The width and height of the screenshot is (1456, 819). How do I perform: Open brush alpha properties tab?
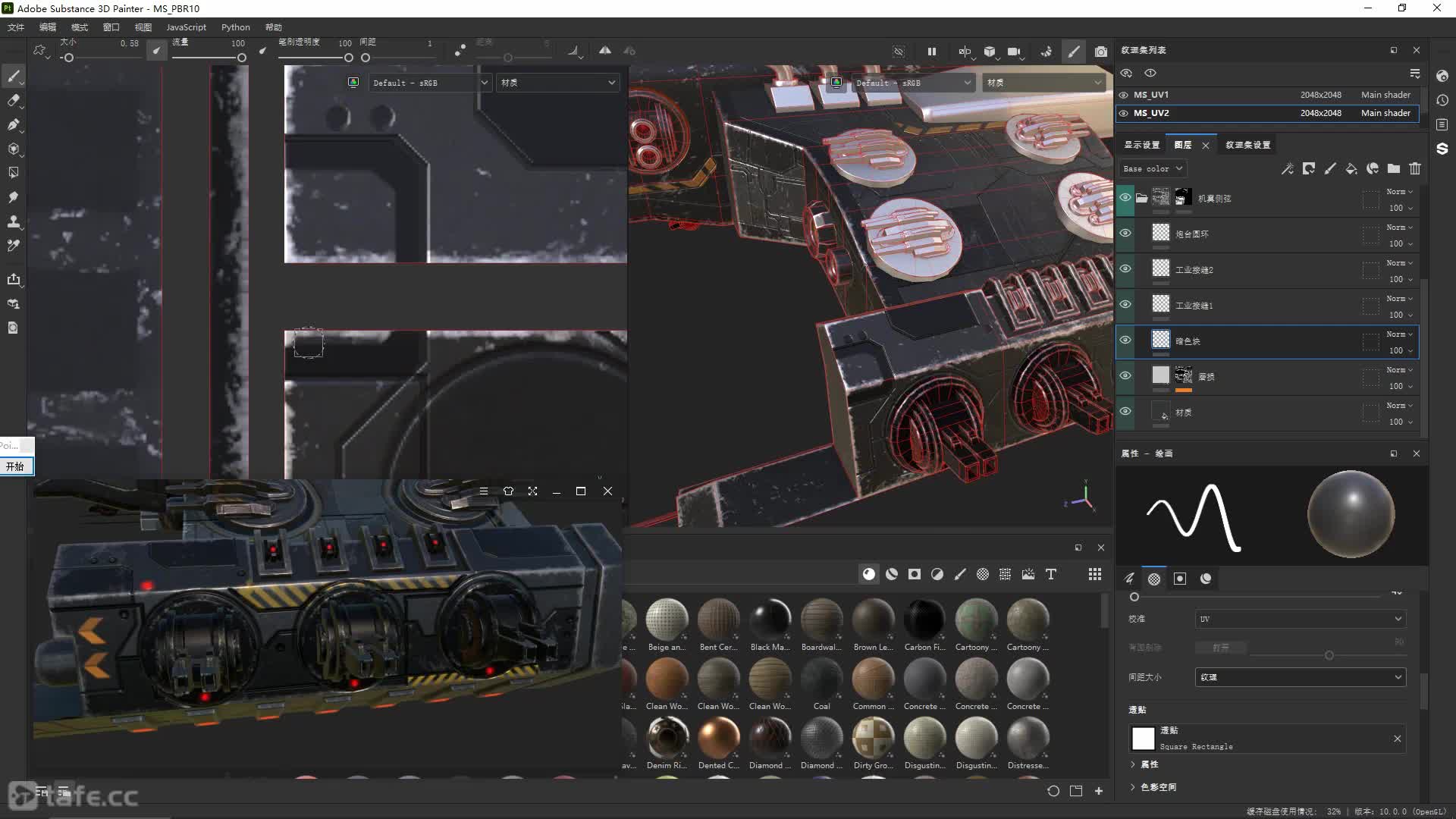pyautogui.click(x=1154, y=579)
